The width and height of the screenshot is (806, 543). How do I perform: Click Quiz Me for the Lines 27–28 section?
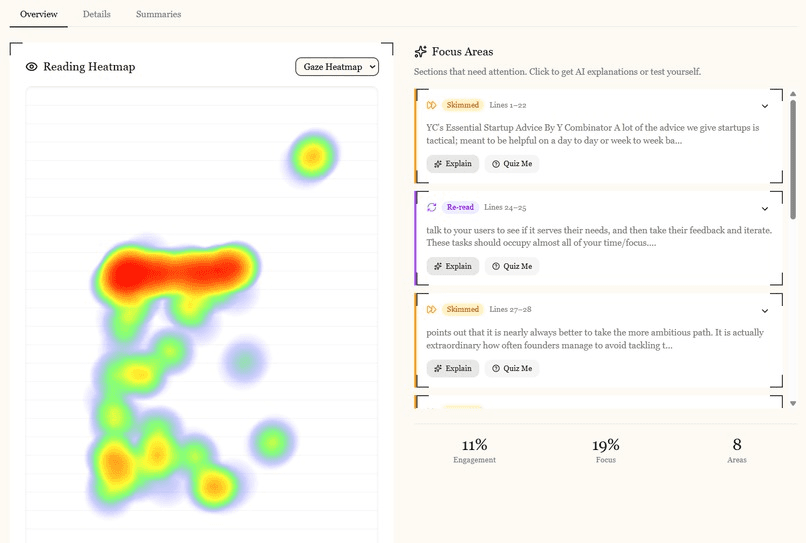point(512,368)
